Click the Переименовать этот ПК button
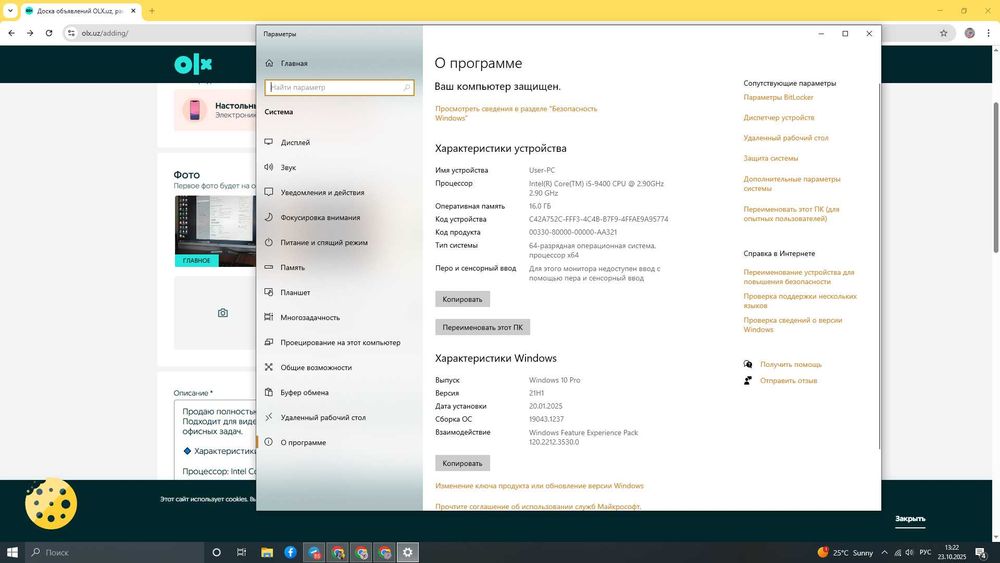This screenshot has width=1000, height=563. [x=482, y=327]
